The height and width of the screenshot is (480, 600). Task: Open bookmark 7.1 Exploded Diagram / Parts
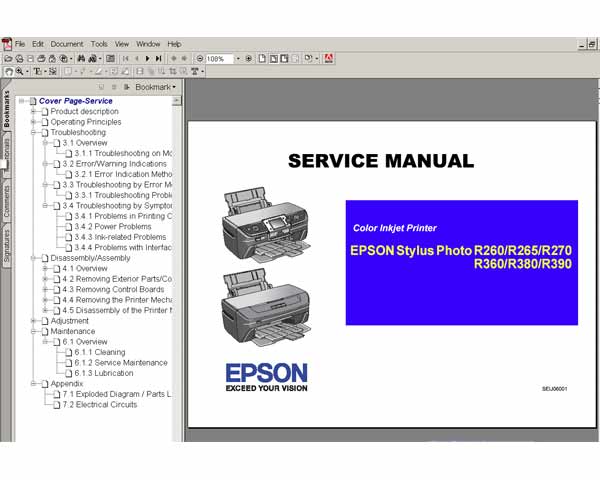(117, 394)
